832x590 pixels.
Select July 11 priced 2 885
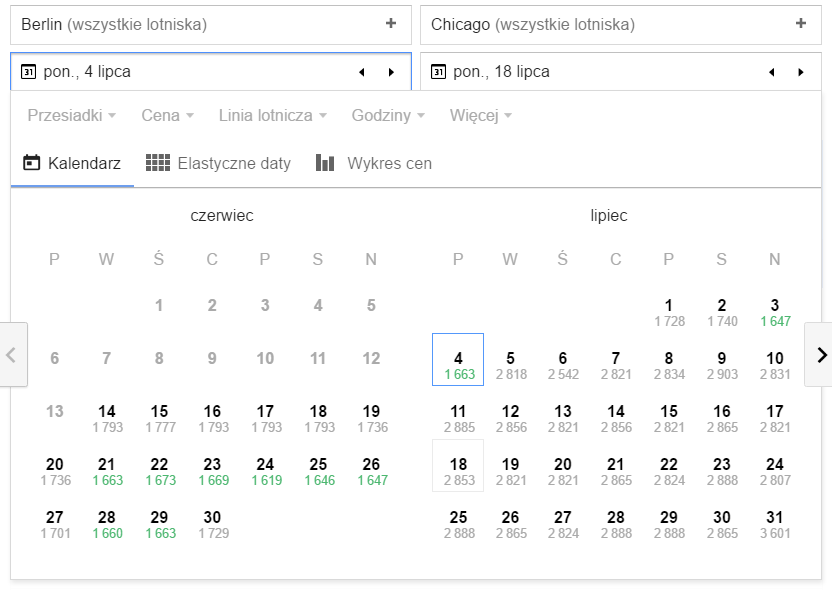(x=458, y=418)
